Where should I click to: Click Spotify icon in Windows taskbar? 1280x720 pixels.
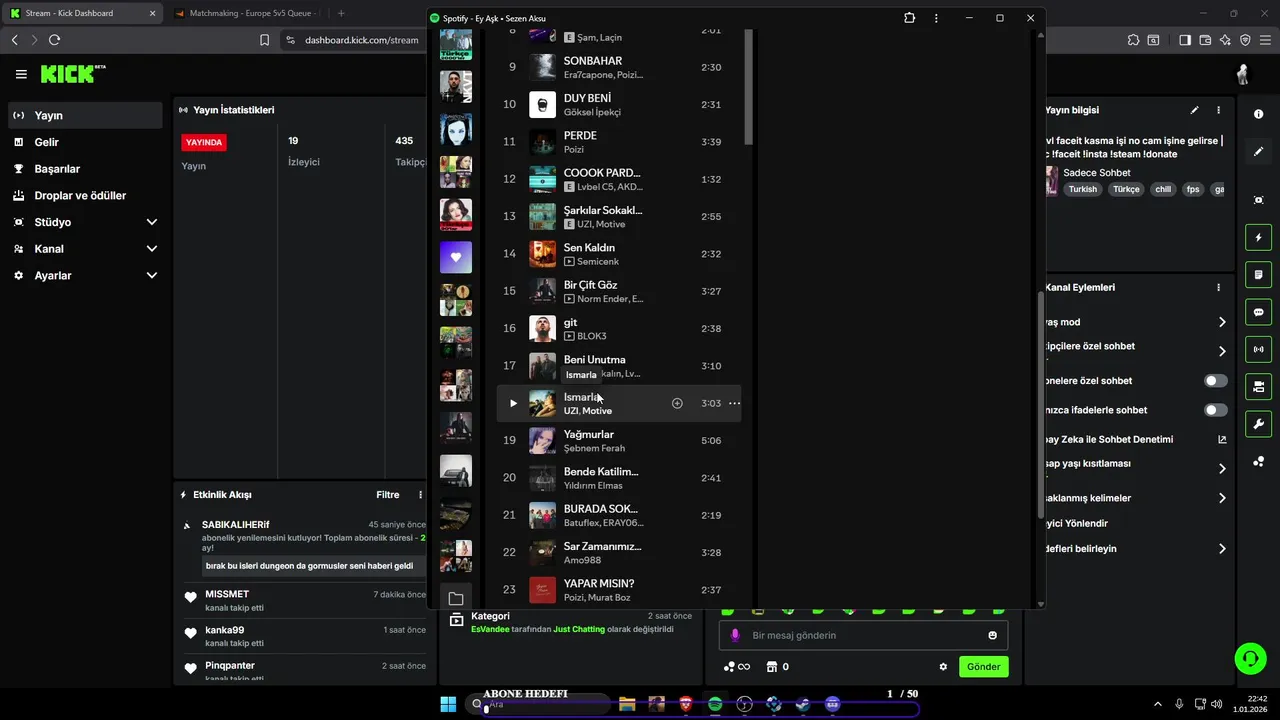click(x=715, y=704)
